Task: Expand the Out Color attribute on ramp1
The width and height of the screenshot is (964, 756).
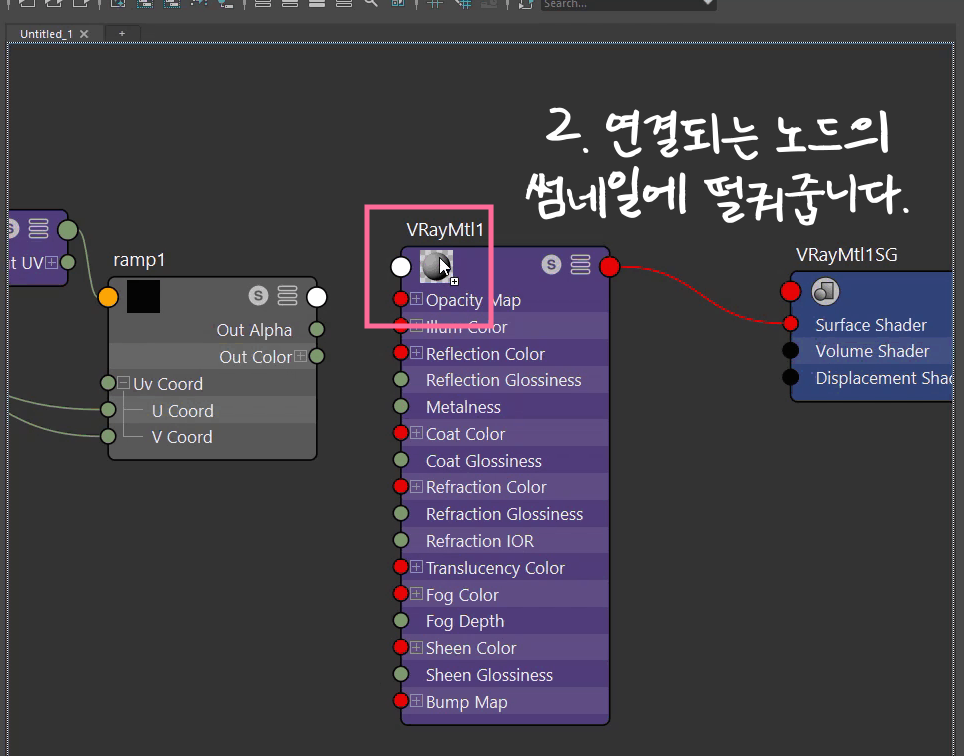Action: [300, 356]
